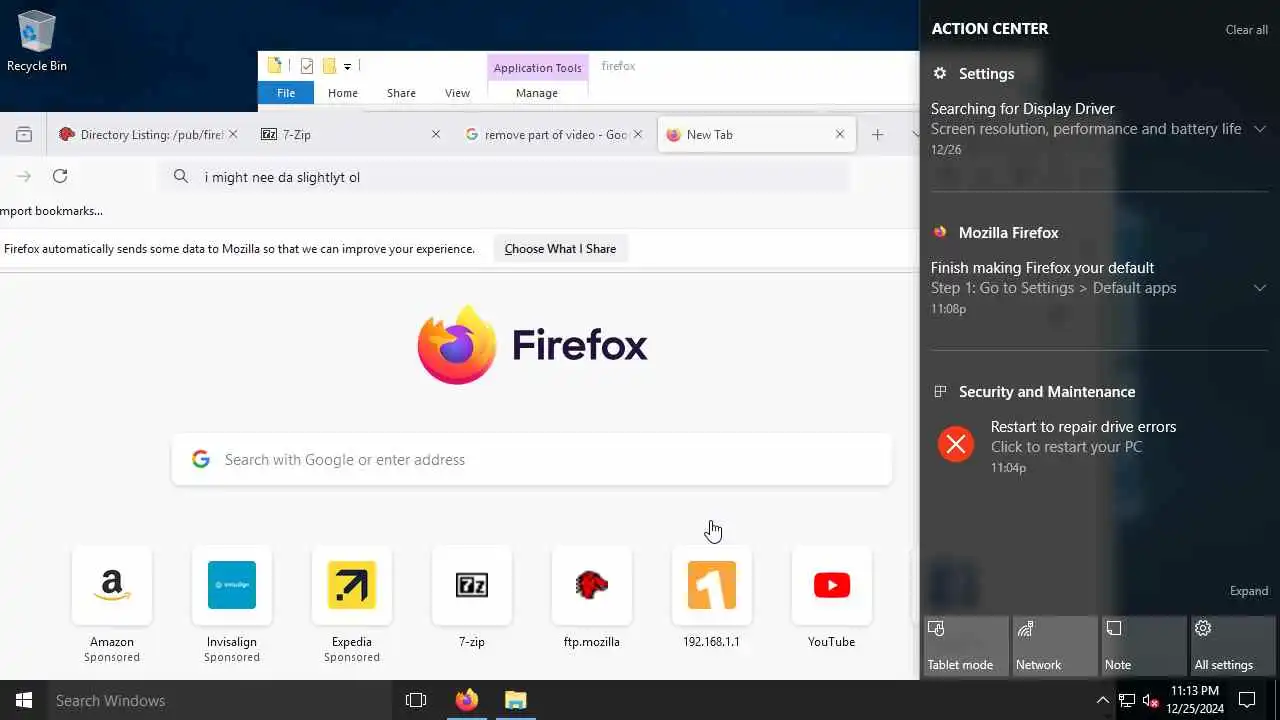Click the network tray icon

(1127, 700)
